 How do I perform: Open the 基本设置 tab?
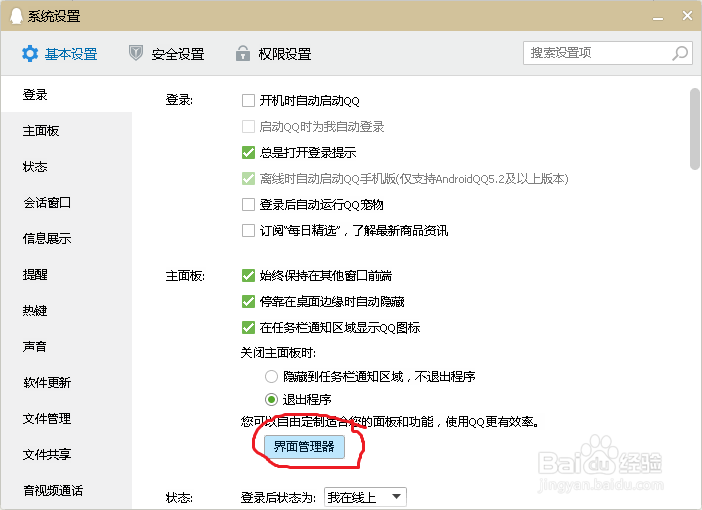(x=60, y=54)
